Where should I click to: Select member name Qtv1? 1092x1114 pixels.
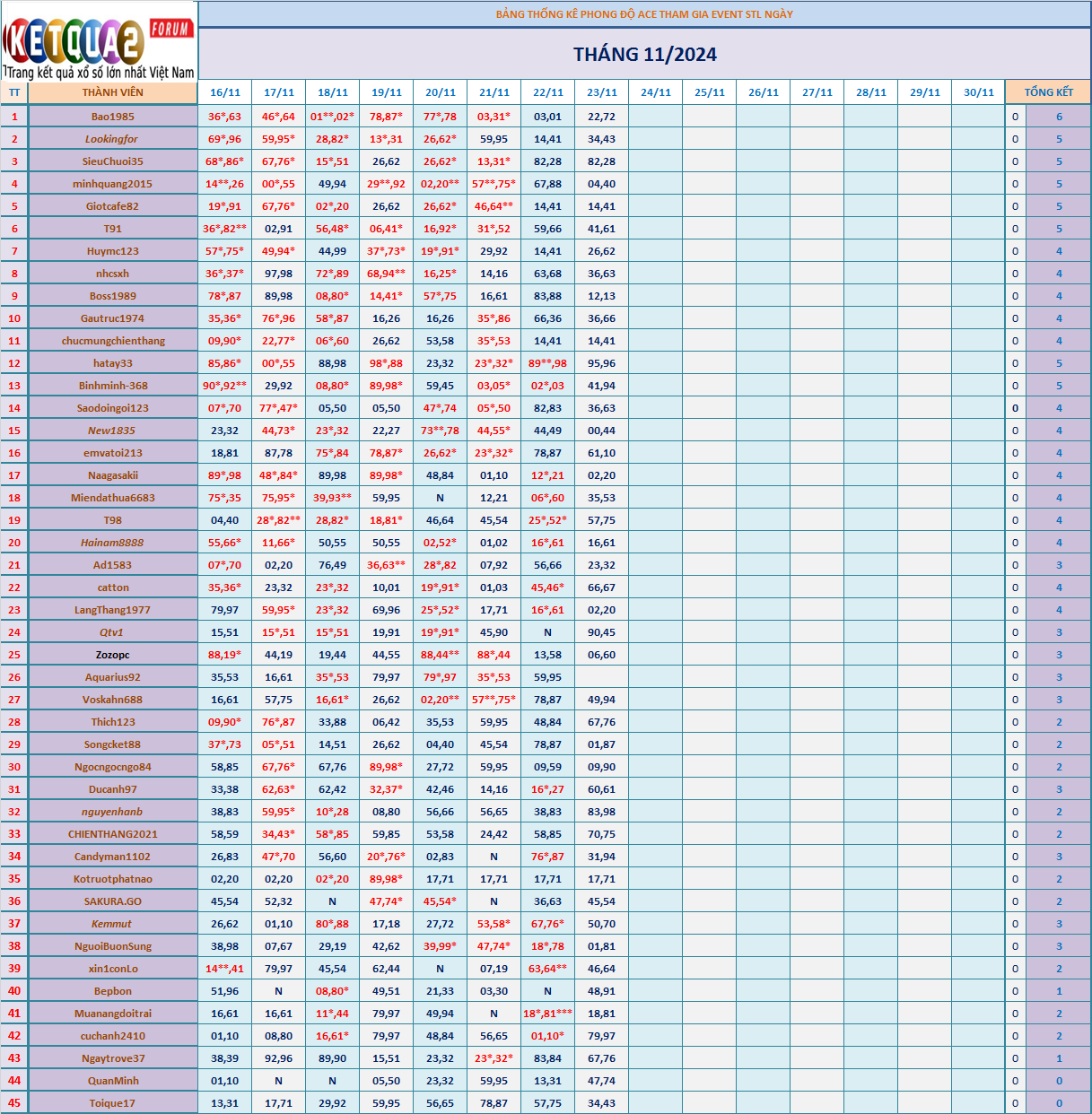tap(113, 632)
